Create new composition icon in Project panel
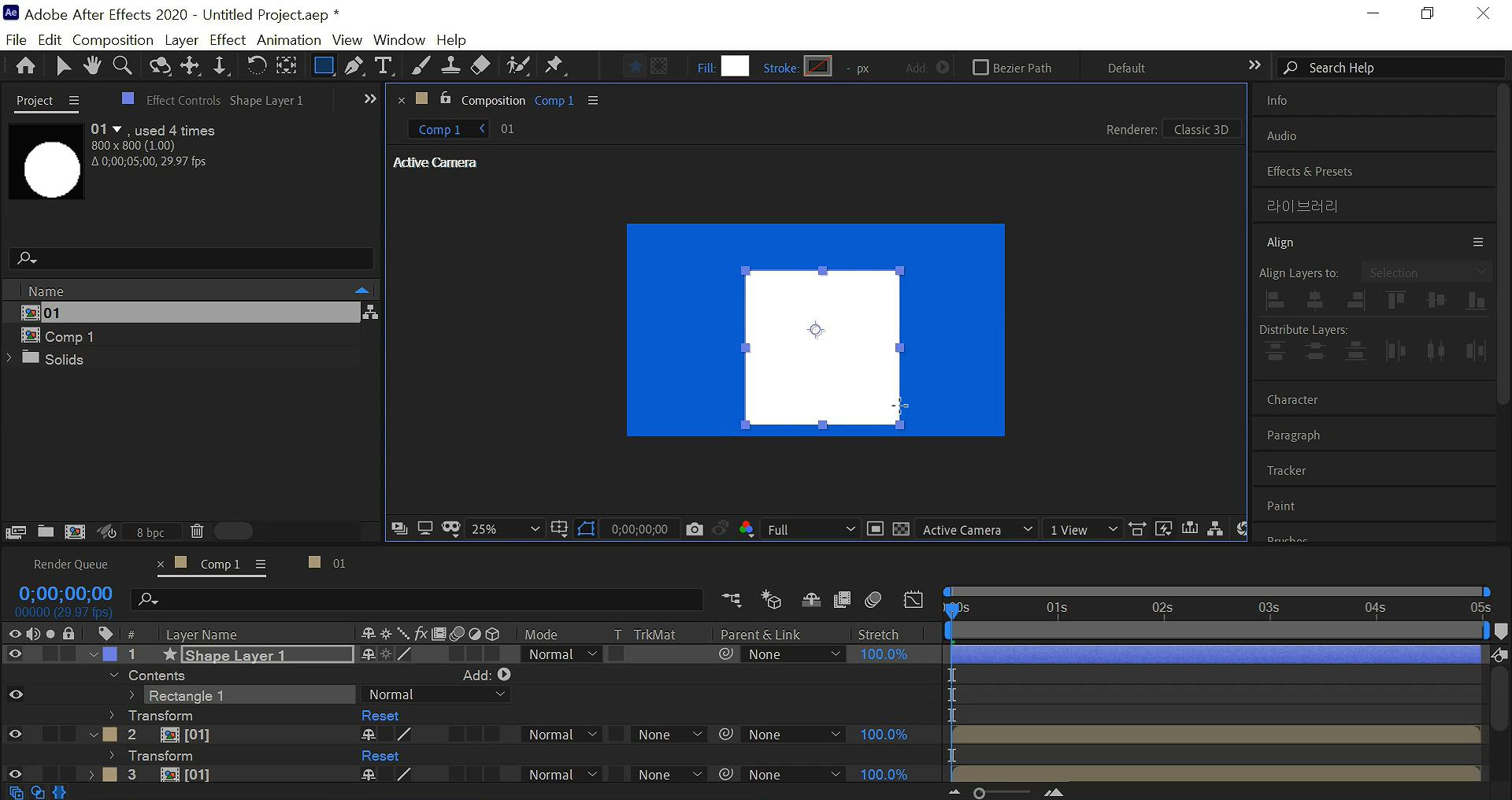The image size is (1512, 800). point(75,531)
